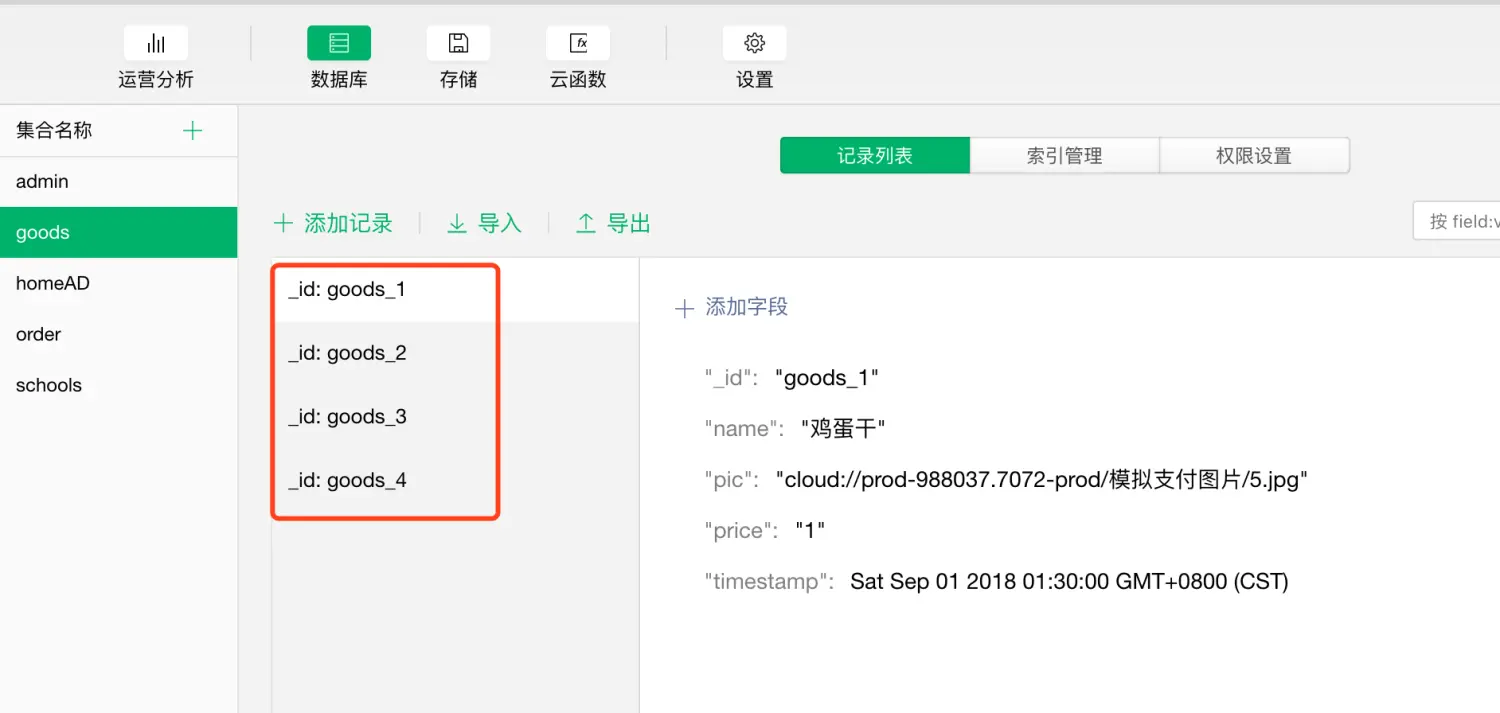This screenshot has height=713, width=1500.
Task: Open the 存储 storage section
Action: 458,55
